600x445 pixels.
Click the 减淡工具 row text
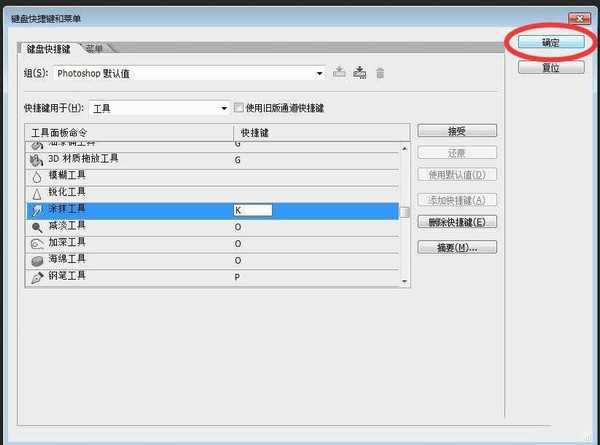coord(67,225)
